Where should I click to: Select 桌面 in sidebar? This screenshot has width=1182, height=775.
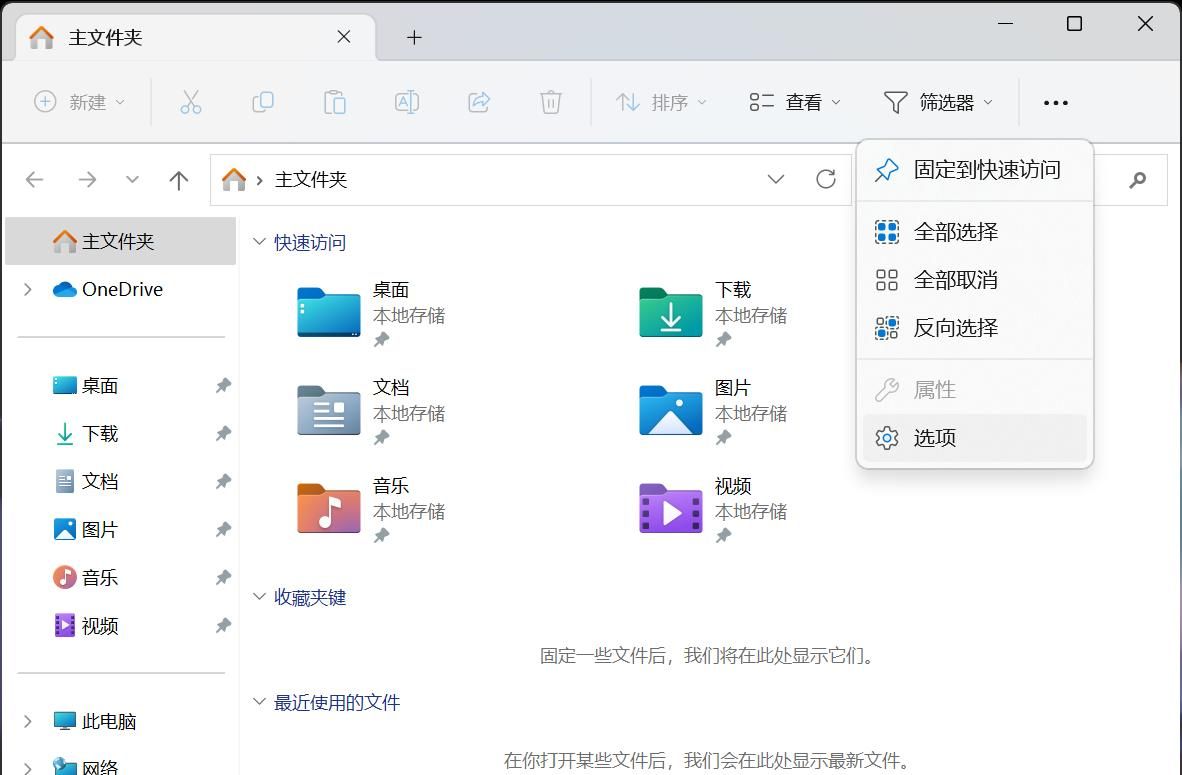121,385
